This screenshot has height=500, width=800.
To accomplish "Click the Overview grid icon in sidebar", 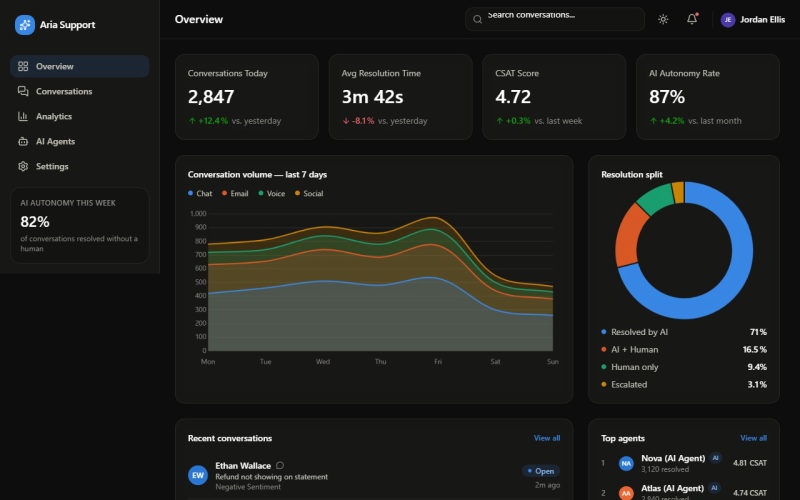I will click(x=23, y=66).
